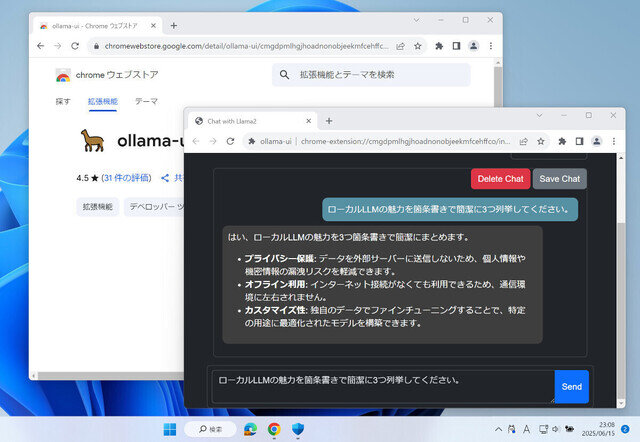640x442 pixels.
Task: Click the IME A input indicator
Action: tap(527, 429)
